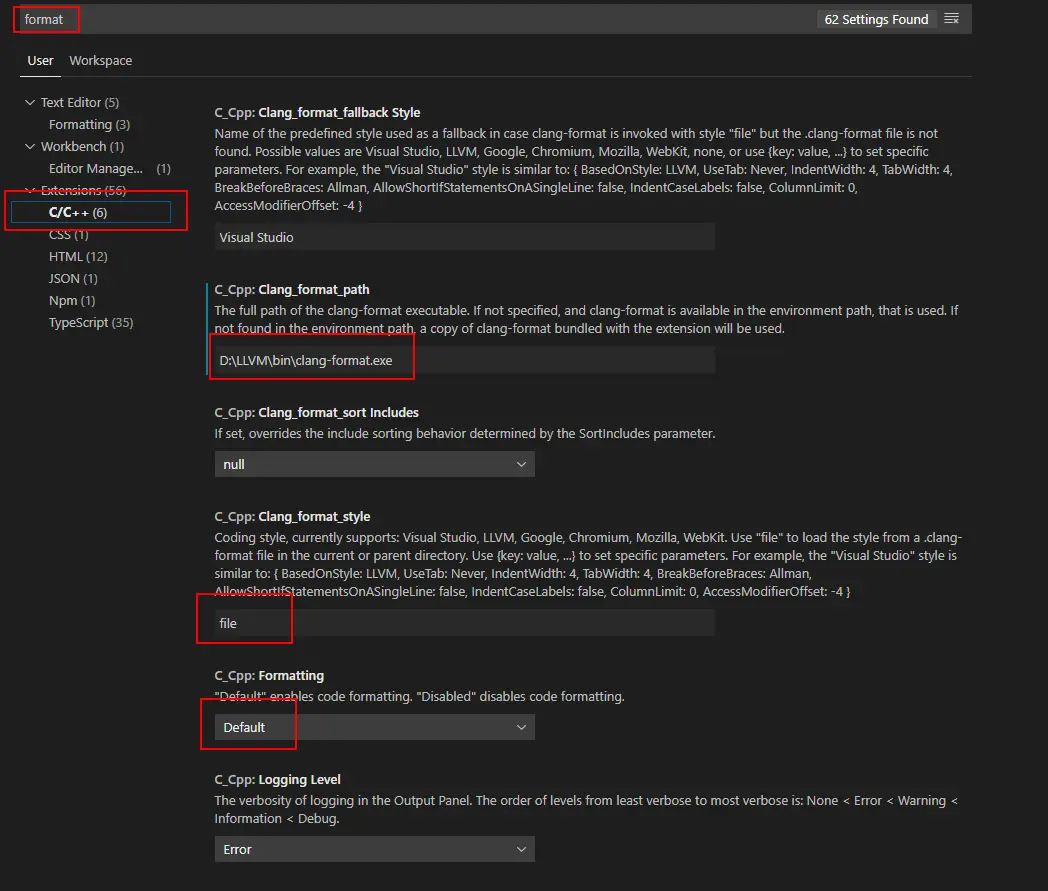The image size is (1048, 891).
Task: Select Npm (1) in extensions list
Action: click(x=72, y=301)
